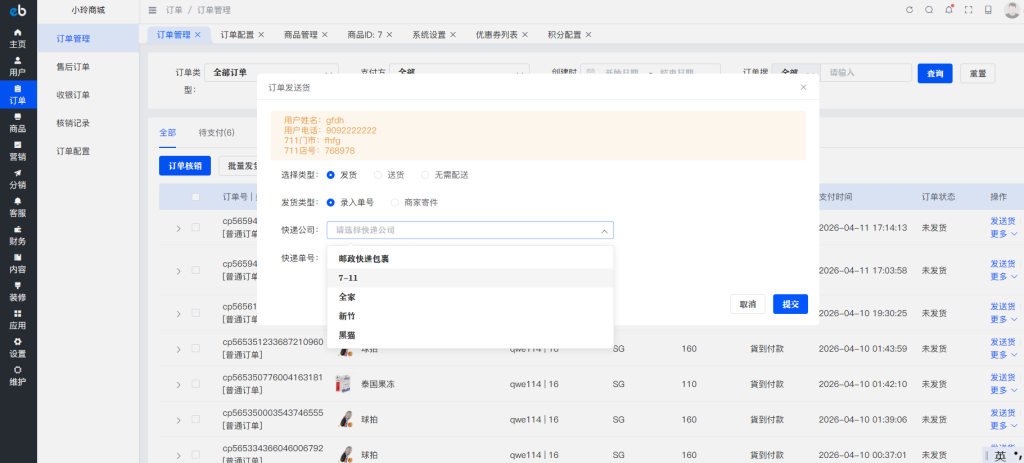Click the 重置 reset button

tap(978, 73)
